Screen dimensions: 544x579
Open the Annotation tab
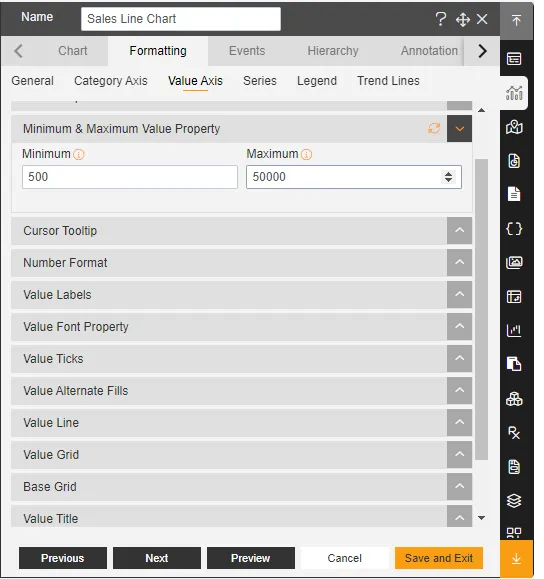coord(429,51)
